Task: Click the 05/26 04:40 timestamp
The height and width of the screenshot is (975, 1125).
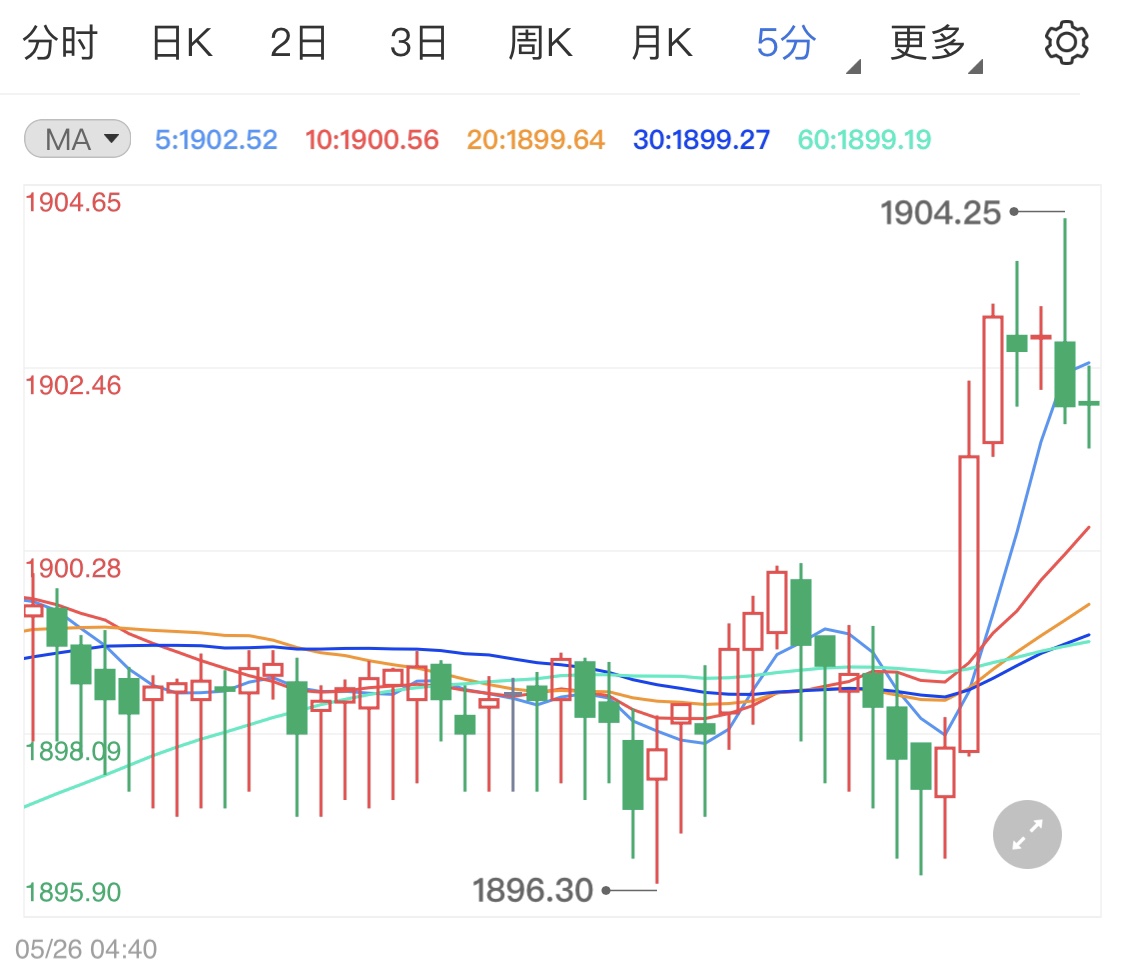Action: coord(86,949)
